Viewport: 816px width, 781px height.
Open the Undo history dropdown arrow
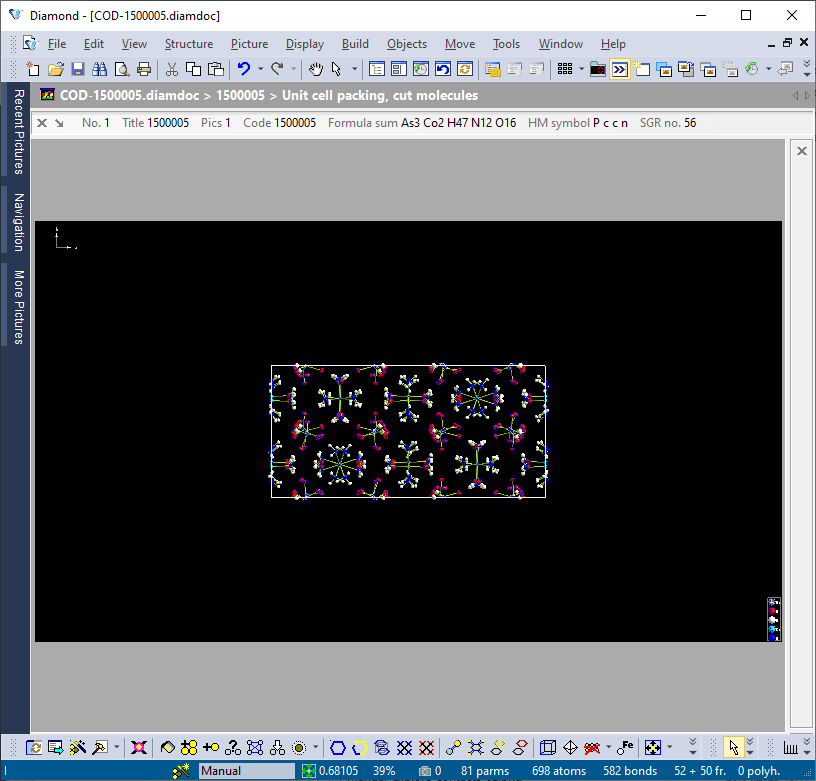pyautogui.click(x=260, y=68)
